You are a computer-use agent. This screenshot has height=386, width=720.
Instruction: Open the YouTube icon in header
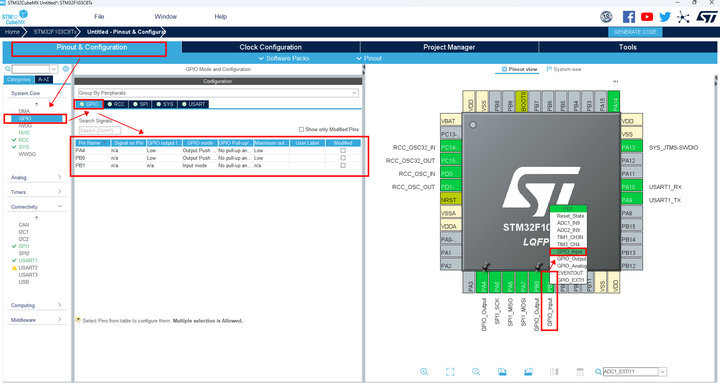(x=647, y=17)
